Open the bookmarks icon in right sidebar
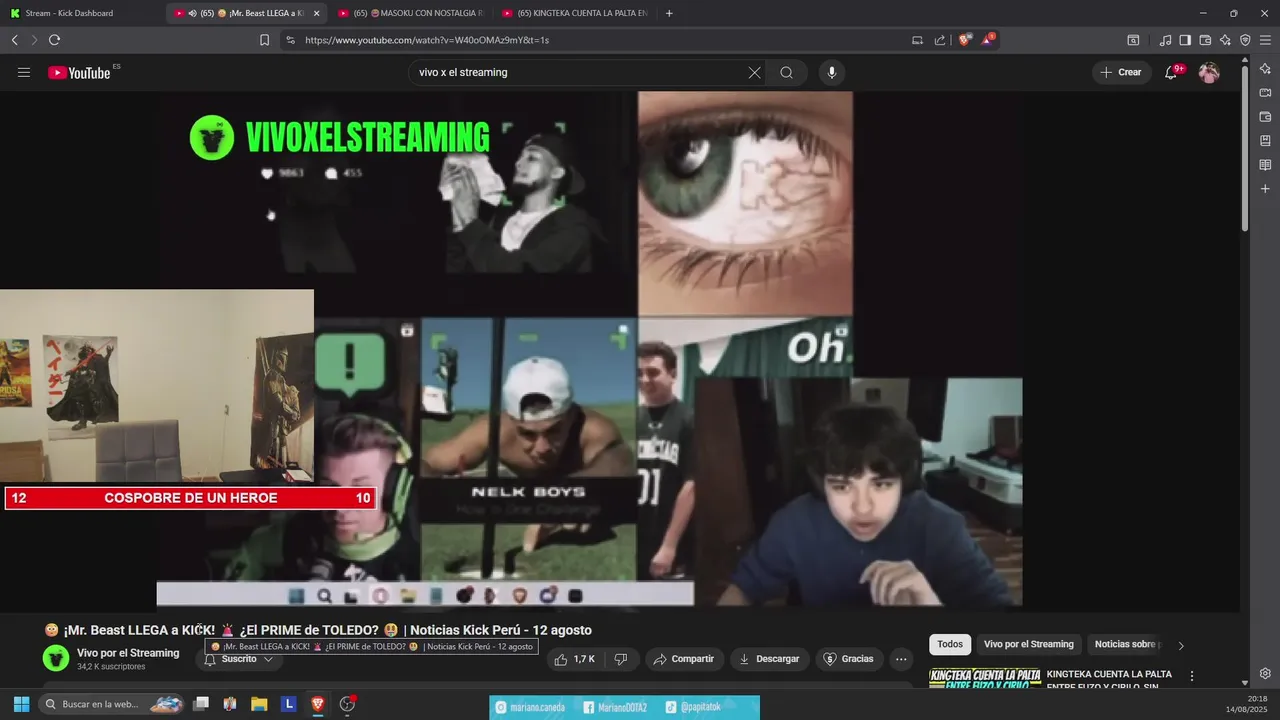The height and width of the screenshot is (720, 1280). [x=1265, y=141]
